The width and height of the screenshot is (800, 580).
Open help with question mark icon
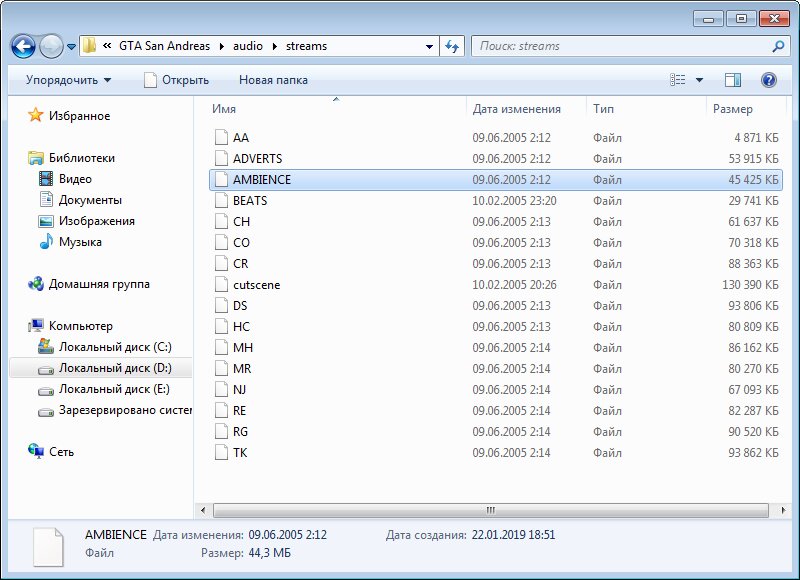769,80
